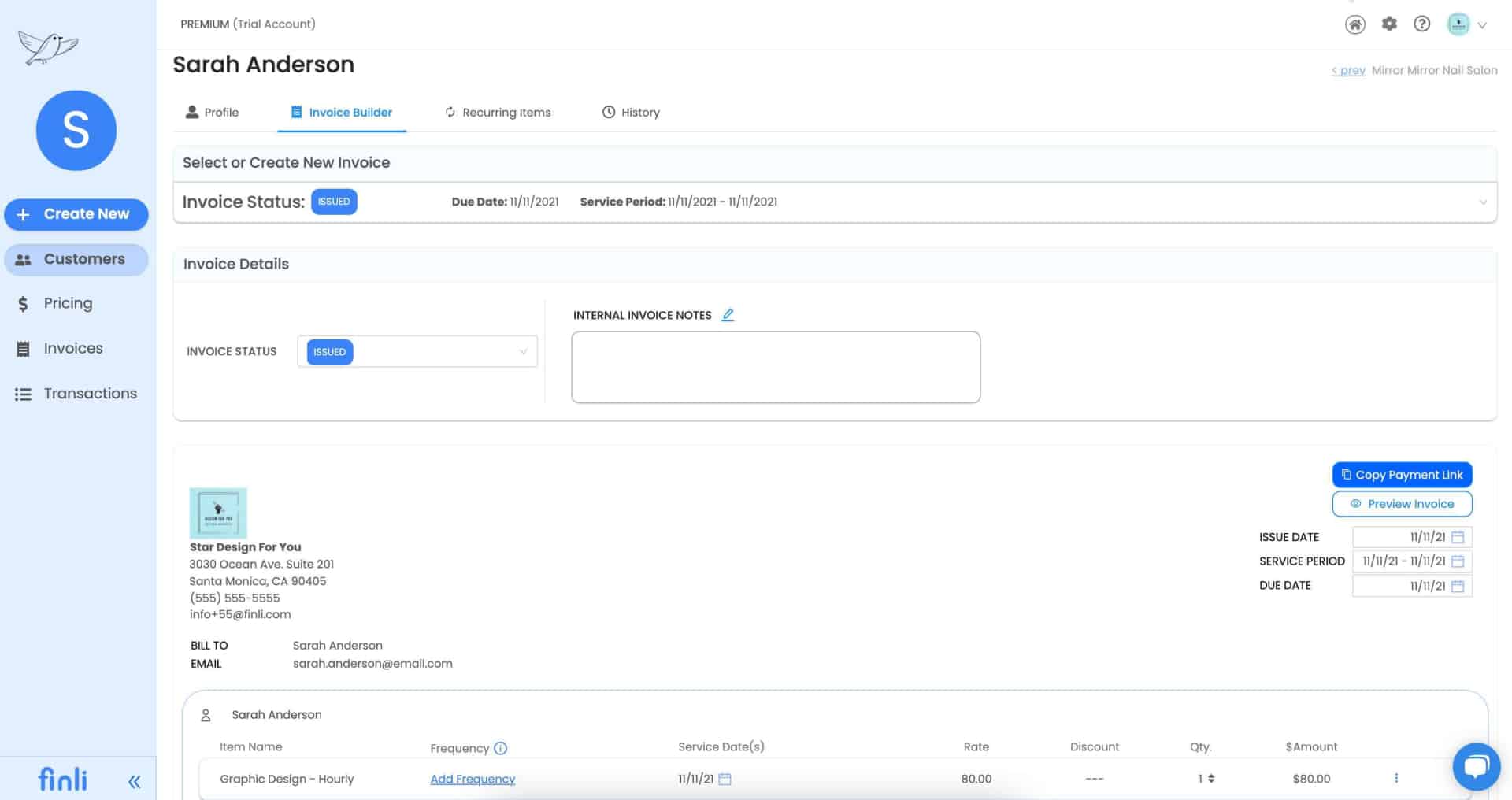Open the Pricing section in the sidebar
The image size is (1512, 800).
pyautogui.click(x=67, y=303)
